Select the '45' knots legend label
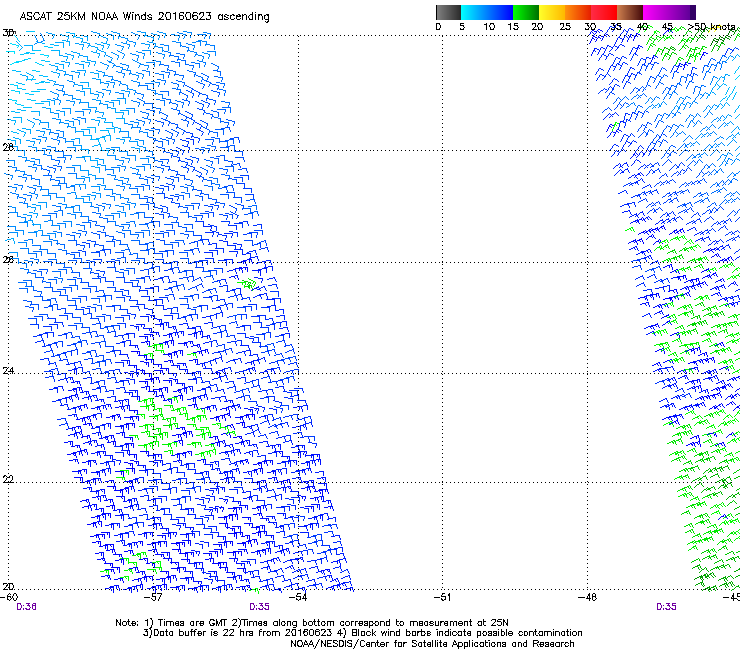The image size is (740, 650). tap(667, 27)
